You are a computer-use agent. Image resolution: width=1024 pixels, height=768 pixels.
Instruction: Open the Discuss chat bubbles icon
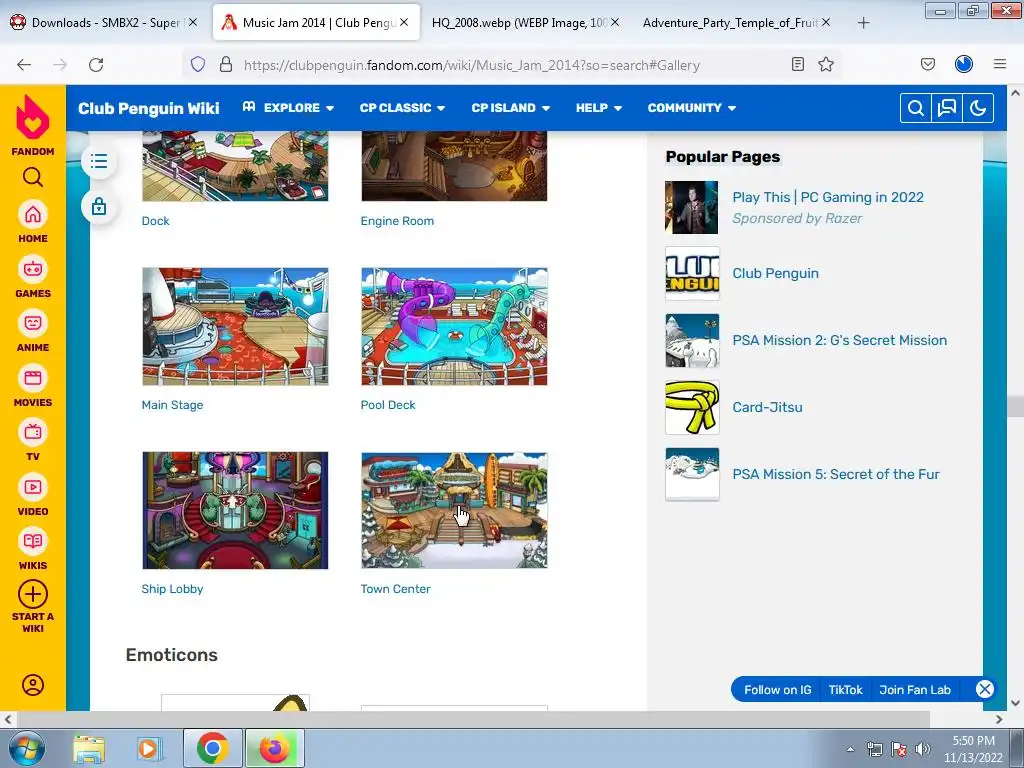click(947, 108)
